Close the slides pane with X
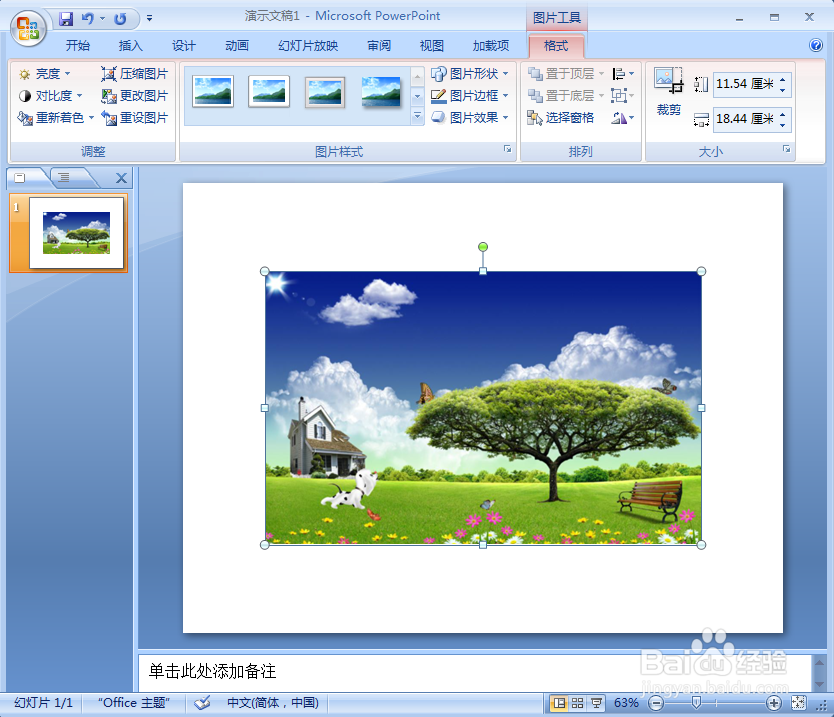The width and height of the screenshot is (834, 717). click(x=121, y=178)
